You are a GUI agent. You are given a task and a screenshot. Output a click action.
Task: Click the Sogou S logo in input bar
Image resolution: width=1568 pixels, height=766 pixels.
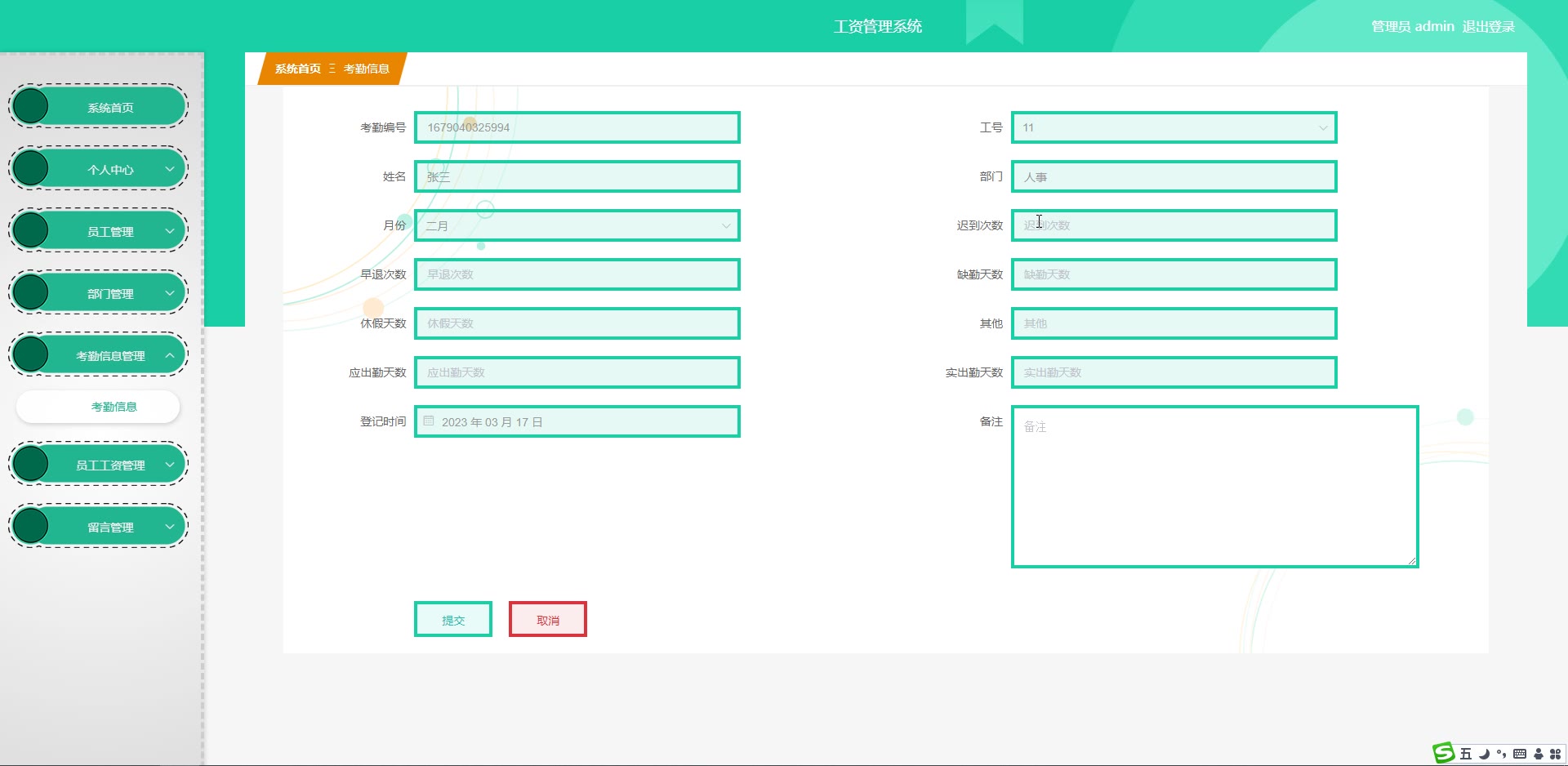click(x=1444, y=753)
